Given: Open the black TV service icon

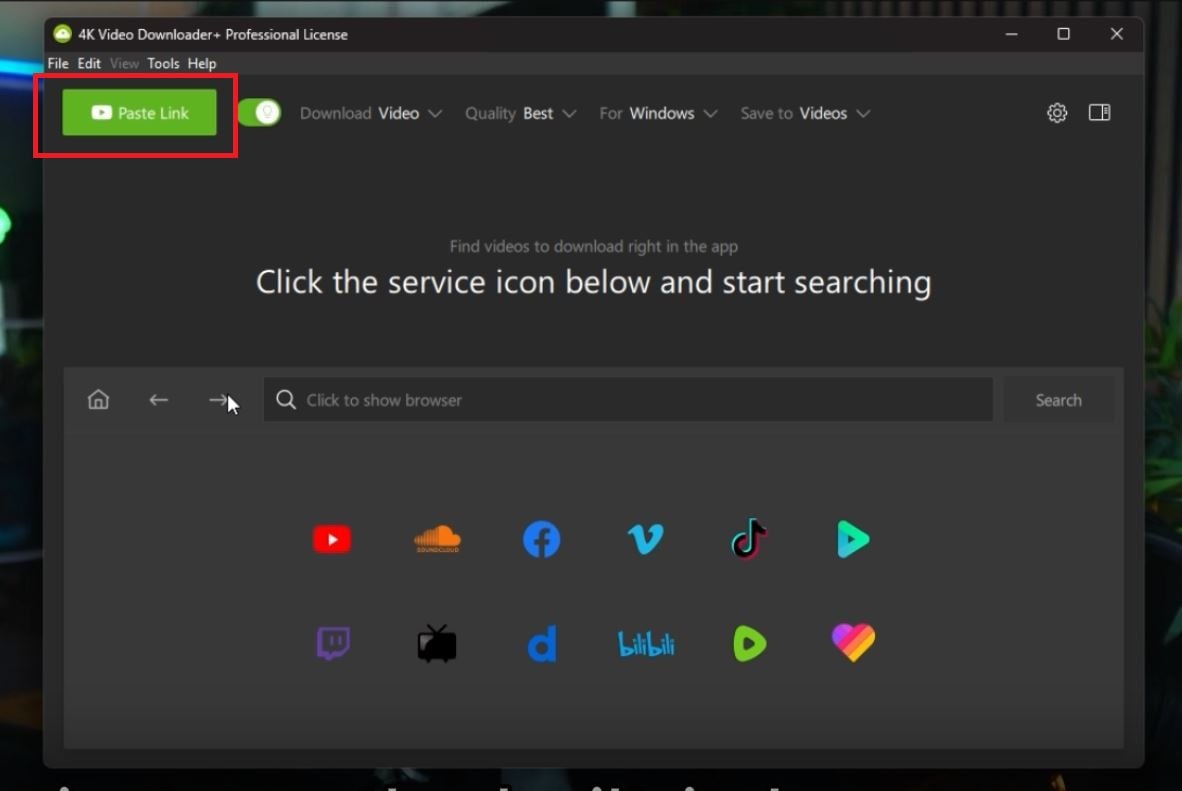Looking at the screenshot, I should click(437, 643).
